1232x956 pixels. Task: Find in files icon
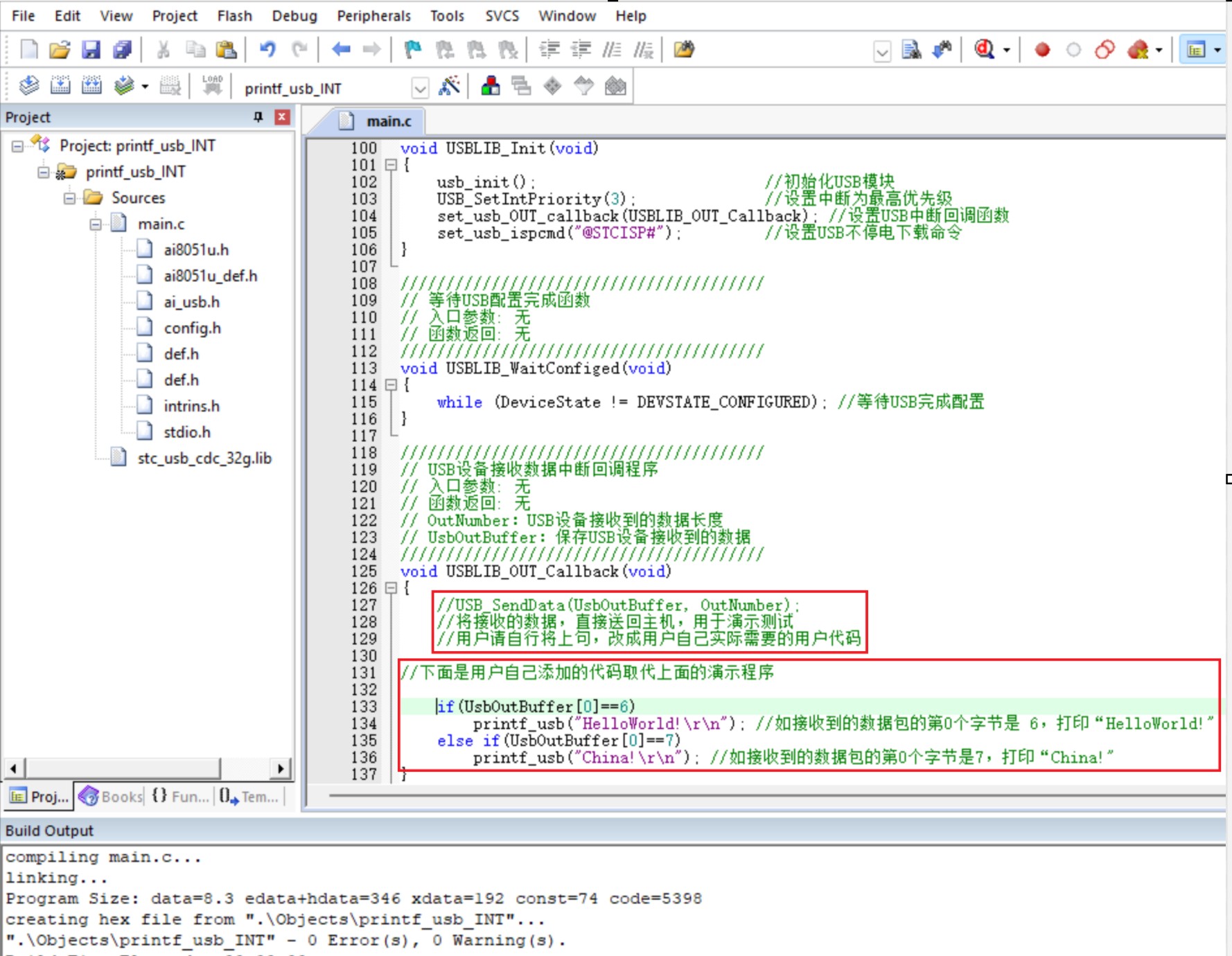click(x=911, y=50)
